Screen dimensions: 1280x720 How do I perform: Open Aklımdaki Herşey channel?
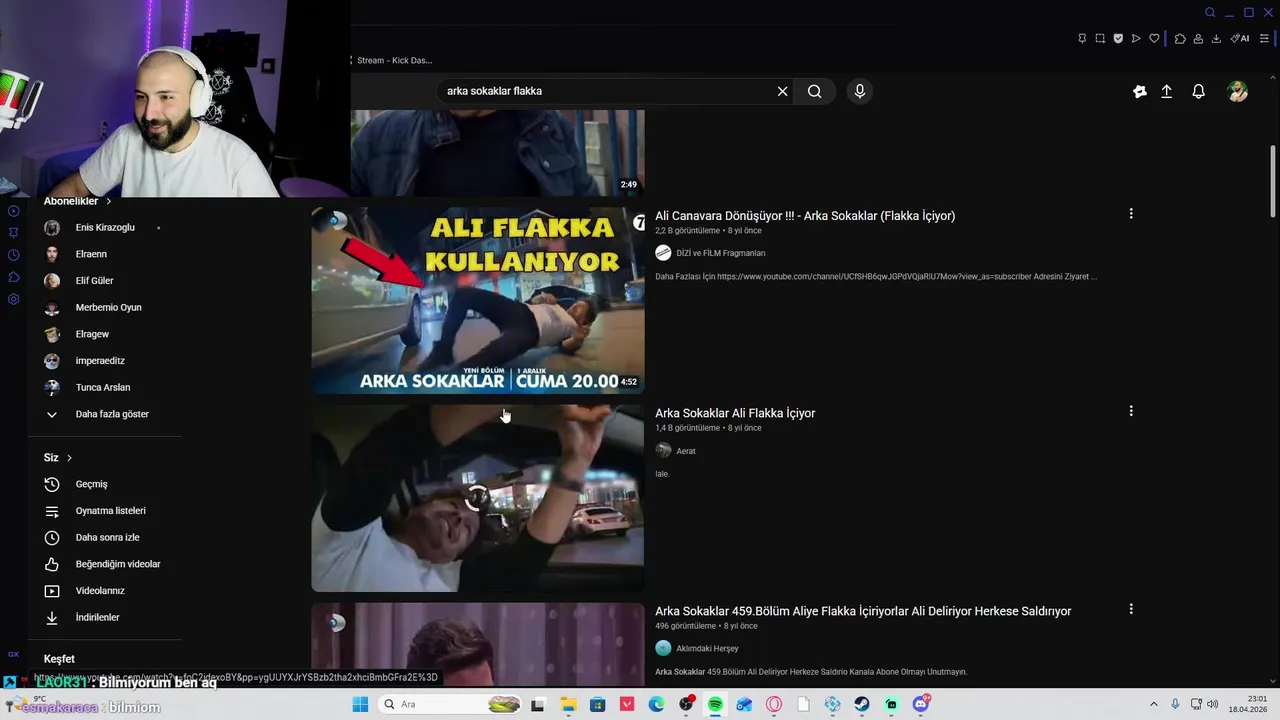coord(707,649)
